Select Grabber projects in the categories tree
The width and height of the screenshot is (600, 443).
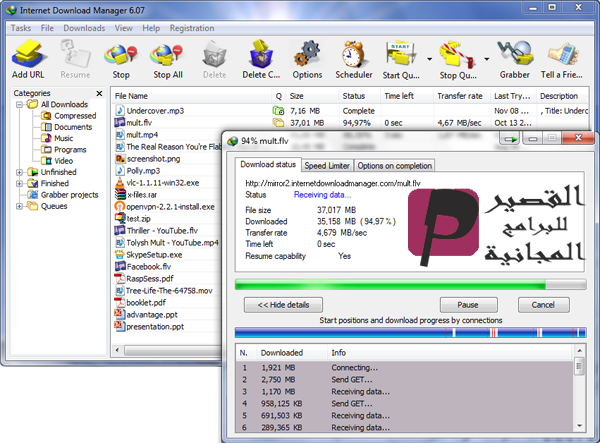(63, 195)
